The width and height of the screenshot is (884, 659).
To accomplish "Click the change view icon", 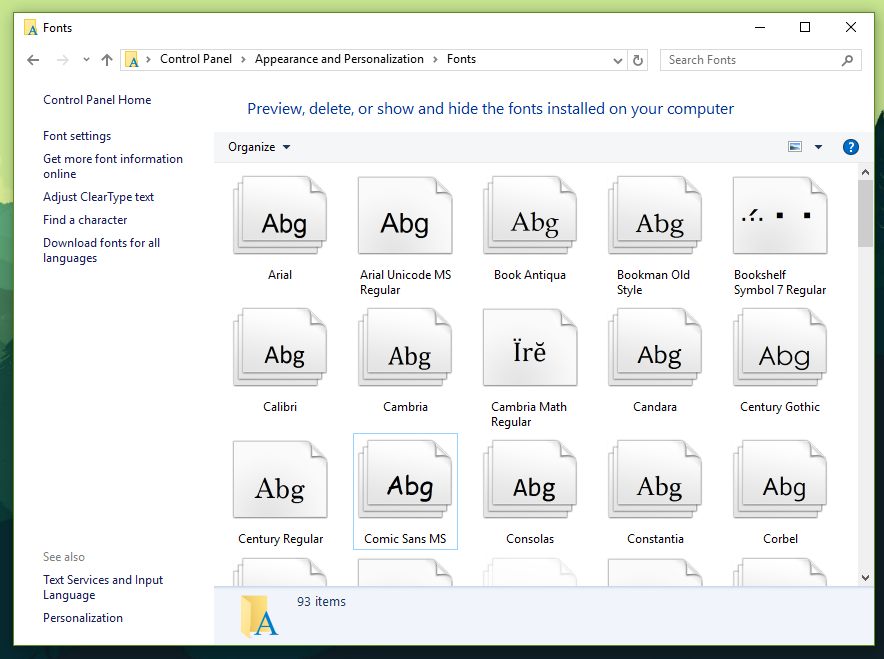I will point(795,147).
